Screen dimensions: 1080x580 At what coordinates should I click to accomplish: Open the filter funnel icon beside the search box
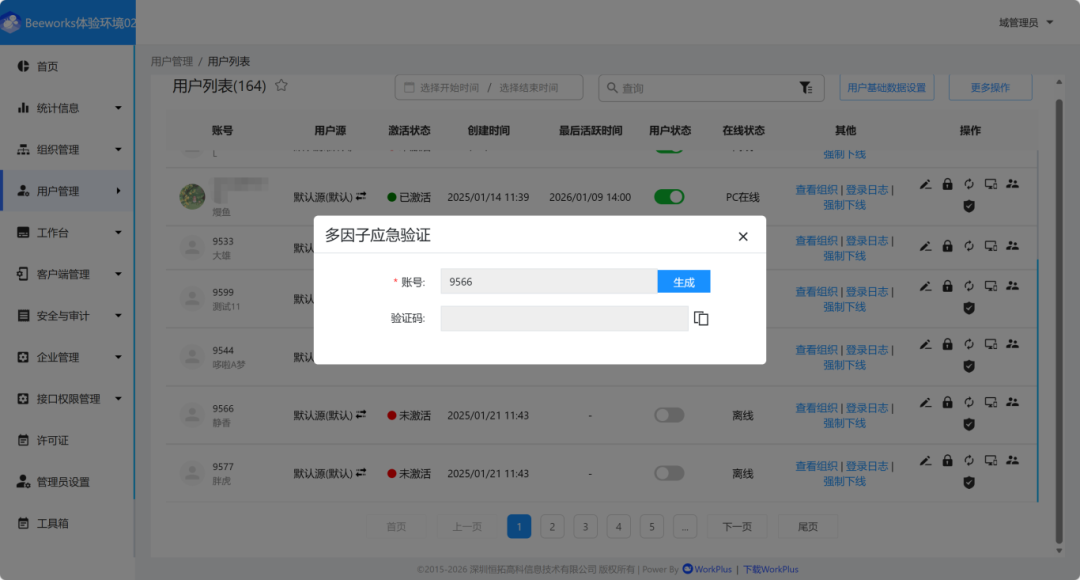[x=807, y=88]
